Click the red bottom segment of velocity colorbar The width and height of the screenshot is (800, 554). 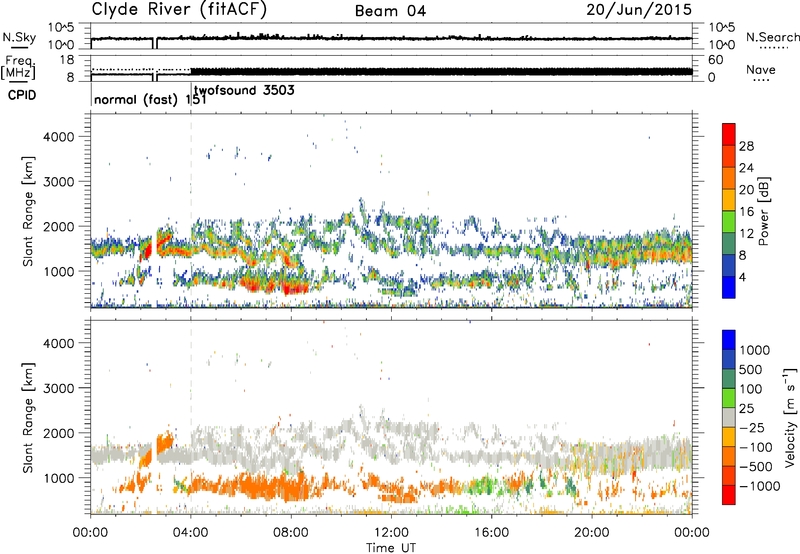coord(729,495)
